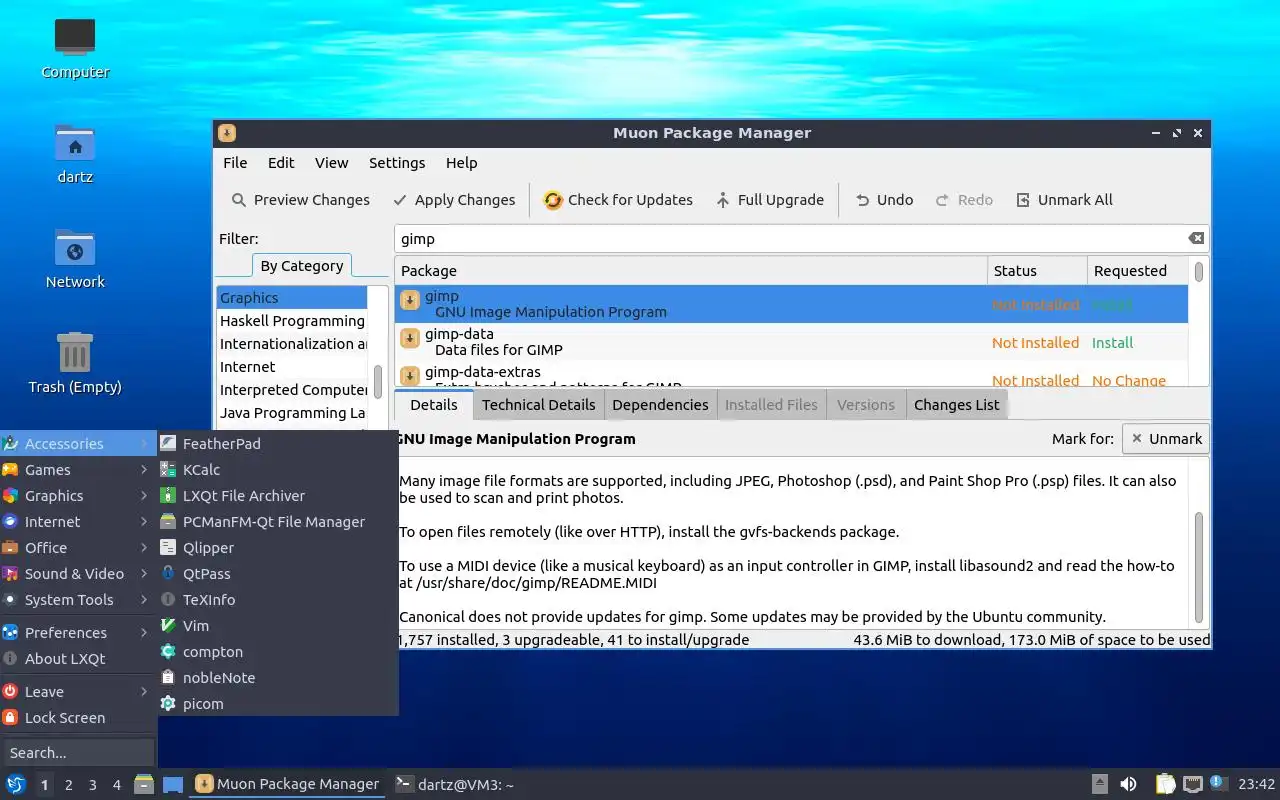Click Check for Updates
1280x800 pixels.
click(618, 200)
